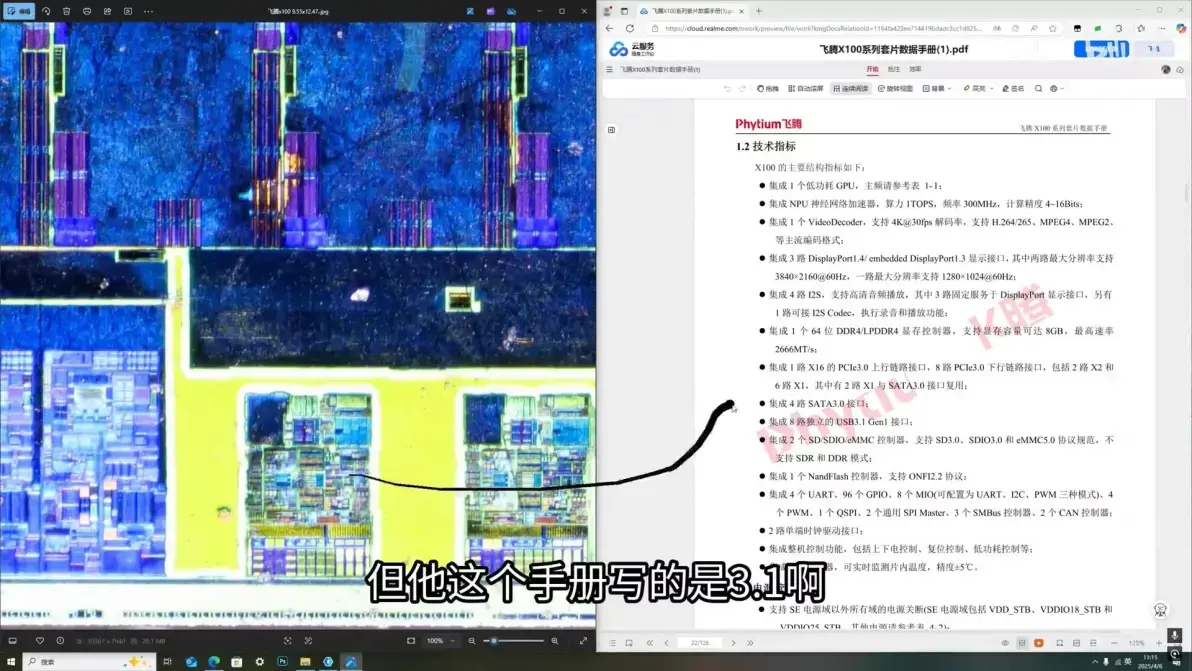Open Microsoft Edge from the taskbar
1192x671 pixels.
214,662
